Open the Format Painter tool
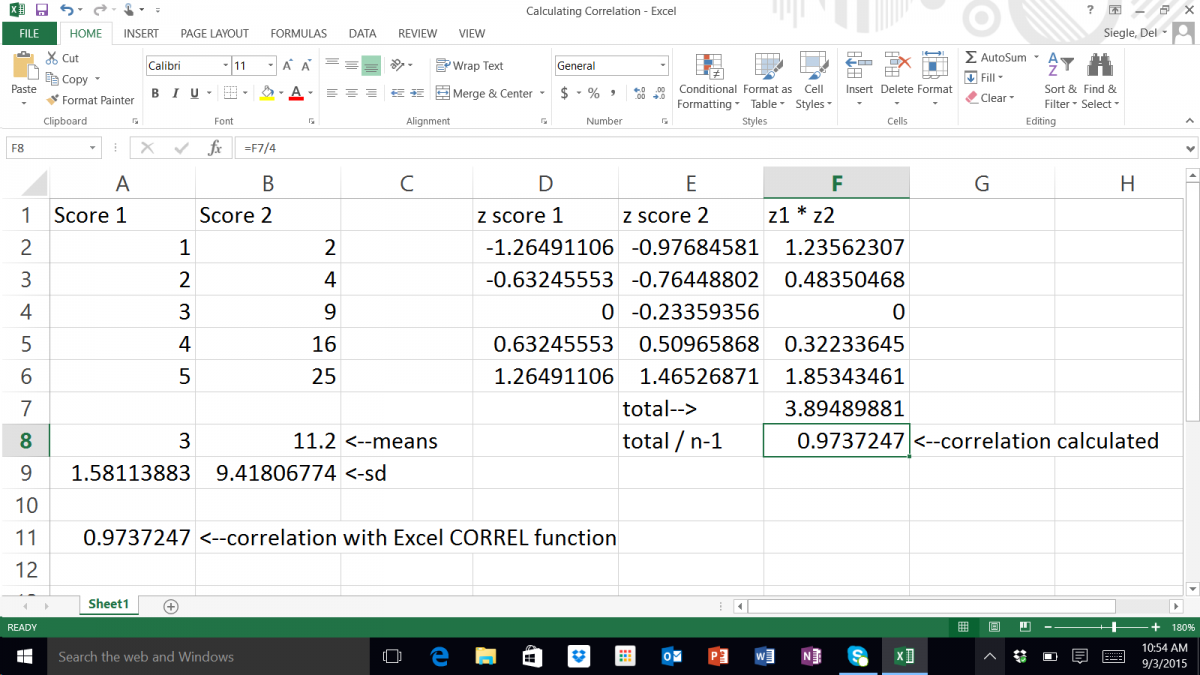 (x=90, y=100)
